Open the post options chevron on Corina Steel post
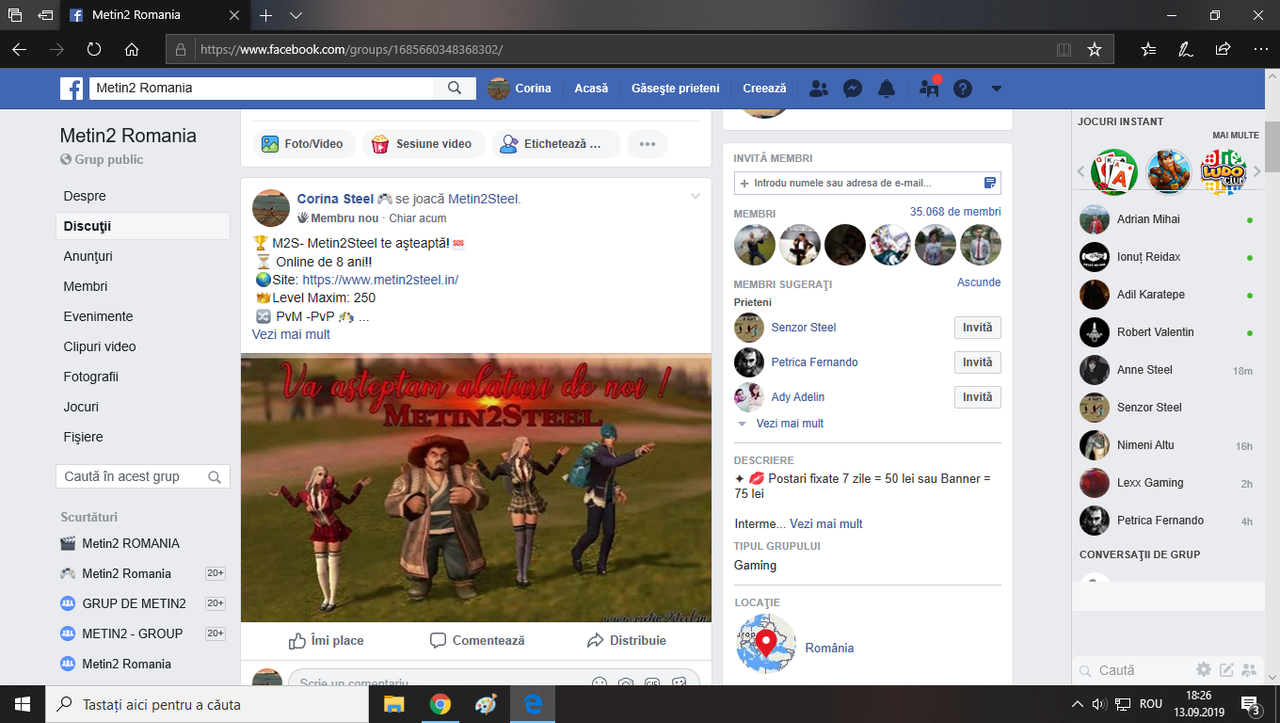The width and height of the screenshot is (1280, 723). click(696, 196)
